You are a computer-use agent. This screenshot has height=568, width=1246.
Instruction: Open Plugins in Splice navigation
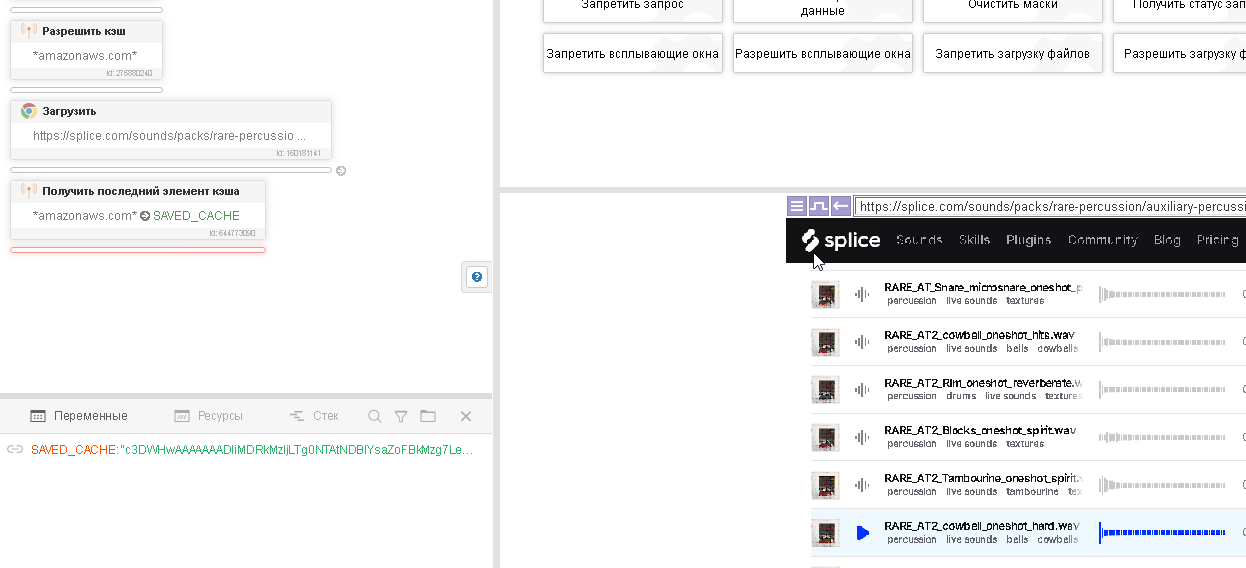click(1028, 240)
